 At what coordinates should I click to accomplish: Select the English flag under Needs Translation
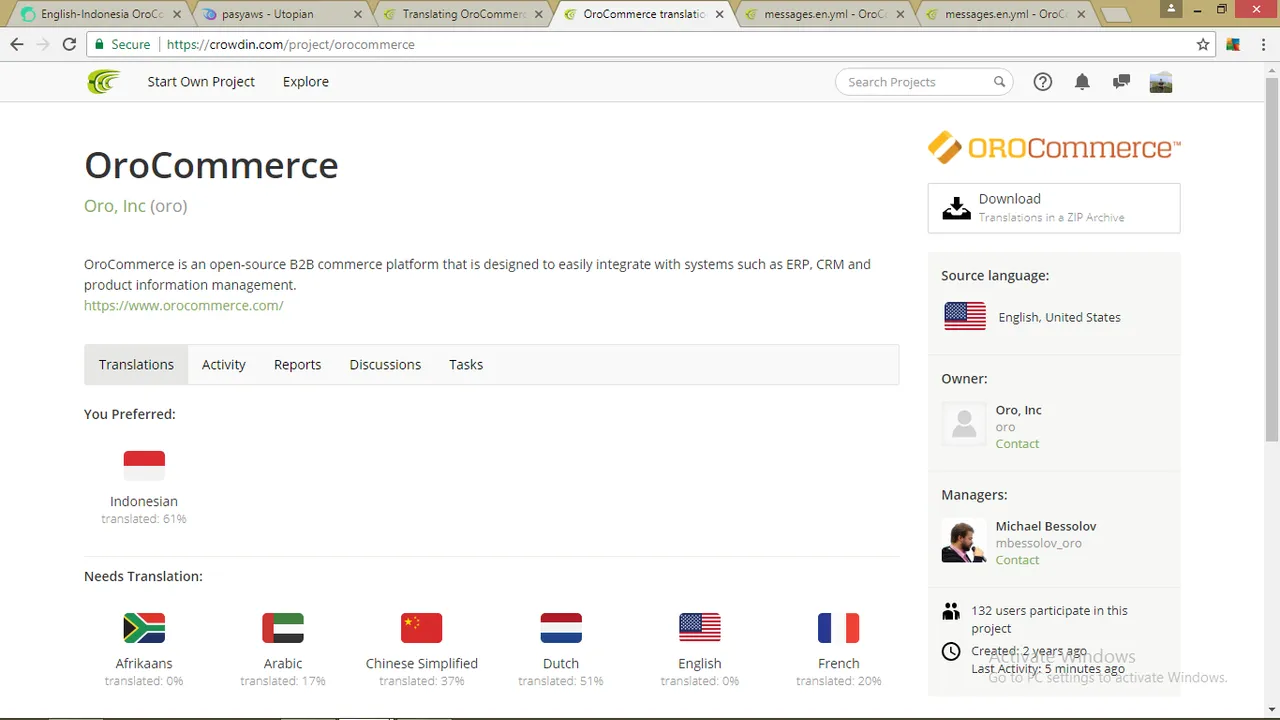(x=700, y=628)
